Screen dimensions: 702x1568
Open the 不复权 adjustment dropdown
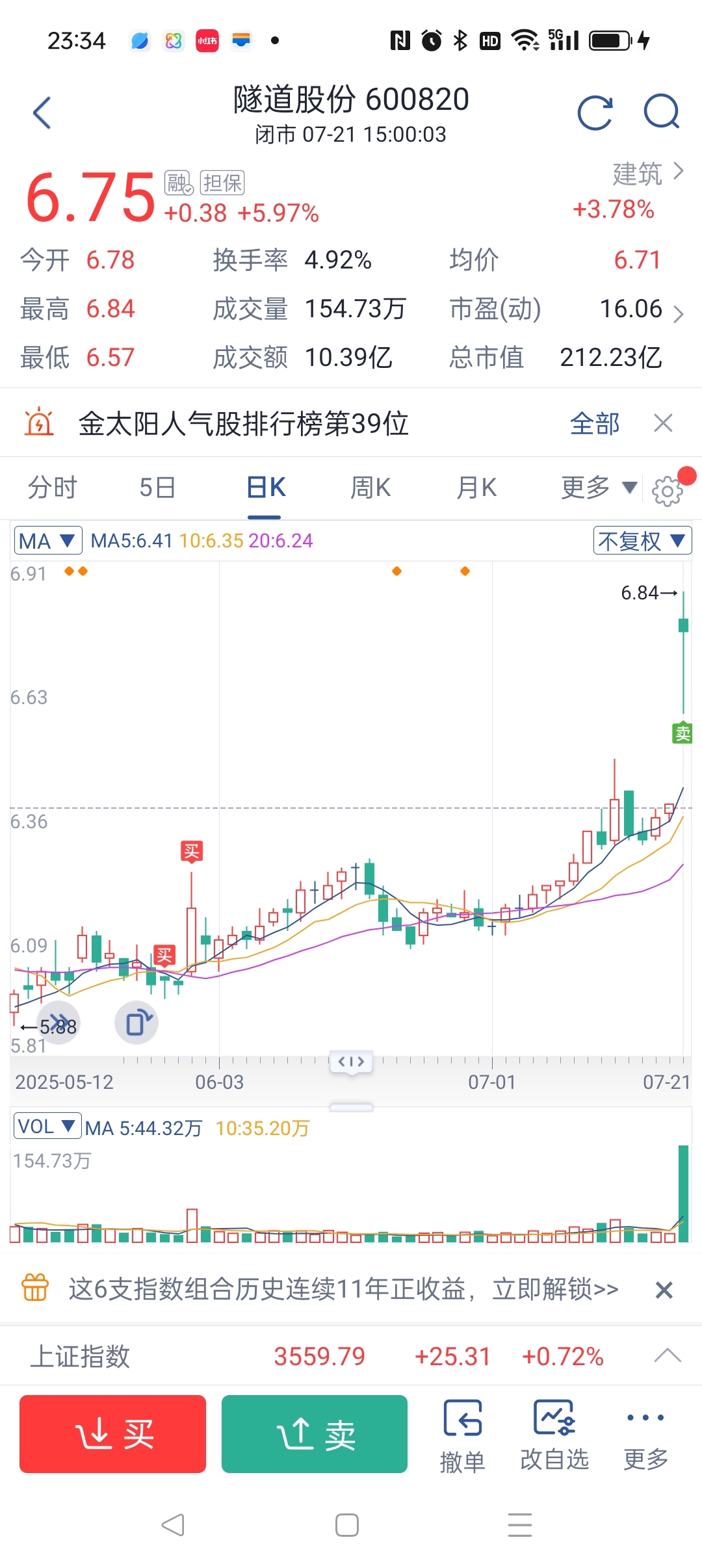click(x=642, y=540)
